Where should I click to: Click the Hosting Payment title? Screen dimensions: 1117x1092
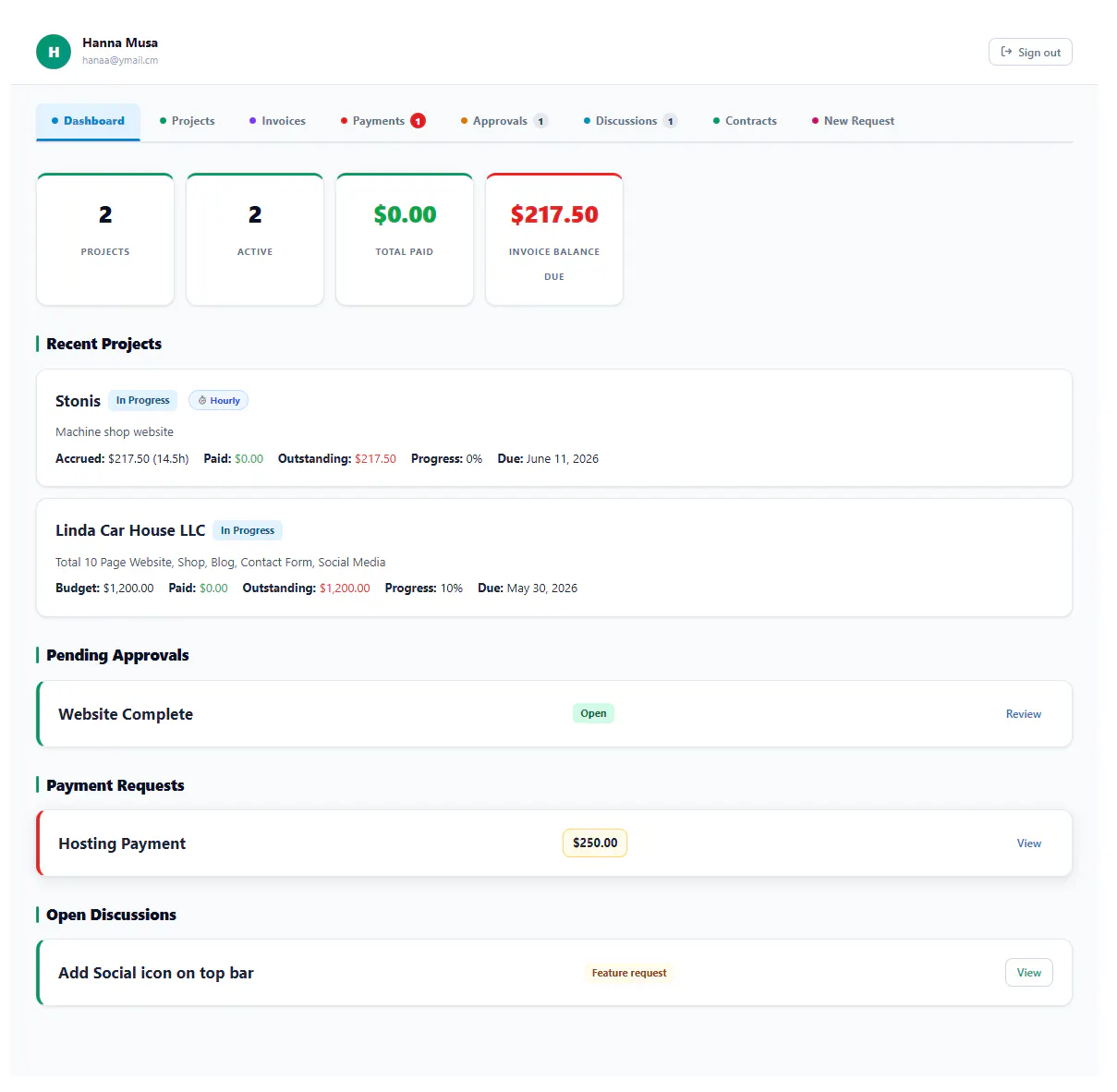pyautogui.click(x=122, y=843)
